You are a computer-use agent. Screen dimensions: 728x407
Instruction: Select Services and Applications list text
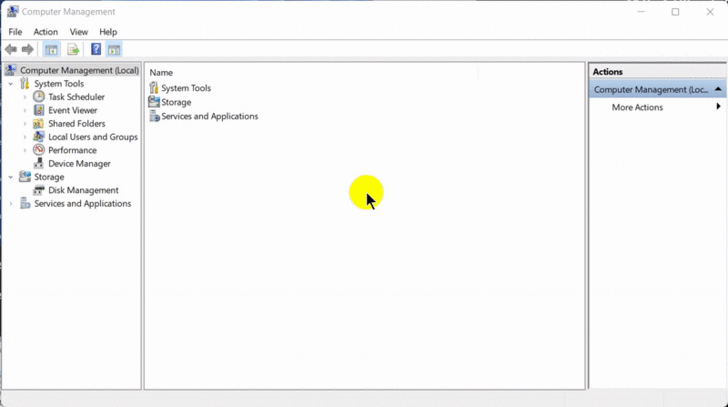pyautogui.click(x=209, y=116)
